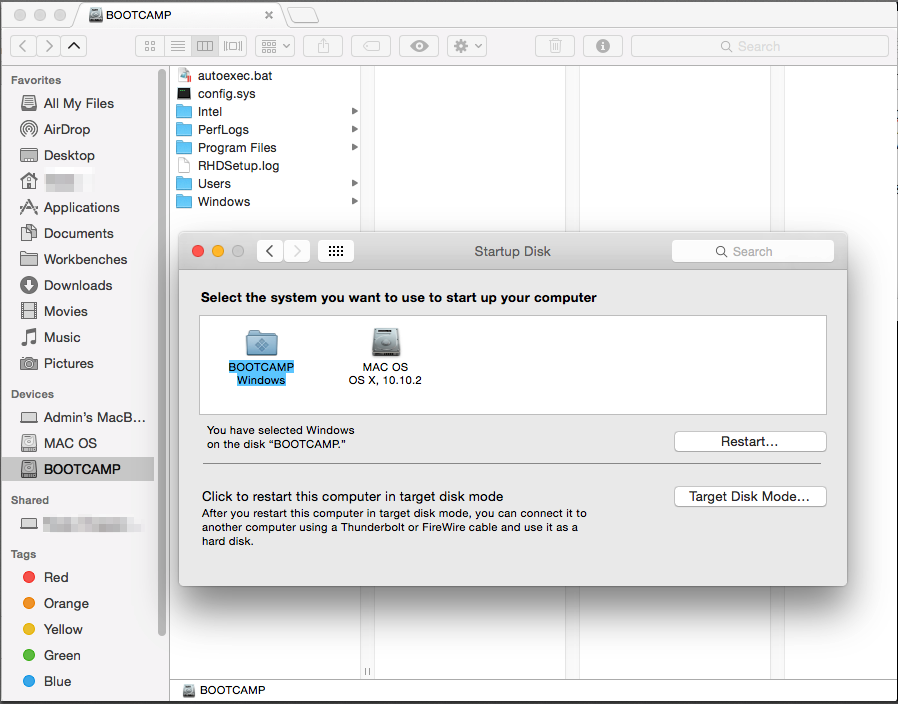Click the Finder sidebar scrollbar
This screenshot has width=898, height=704.
(162, 352)
